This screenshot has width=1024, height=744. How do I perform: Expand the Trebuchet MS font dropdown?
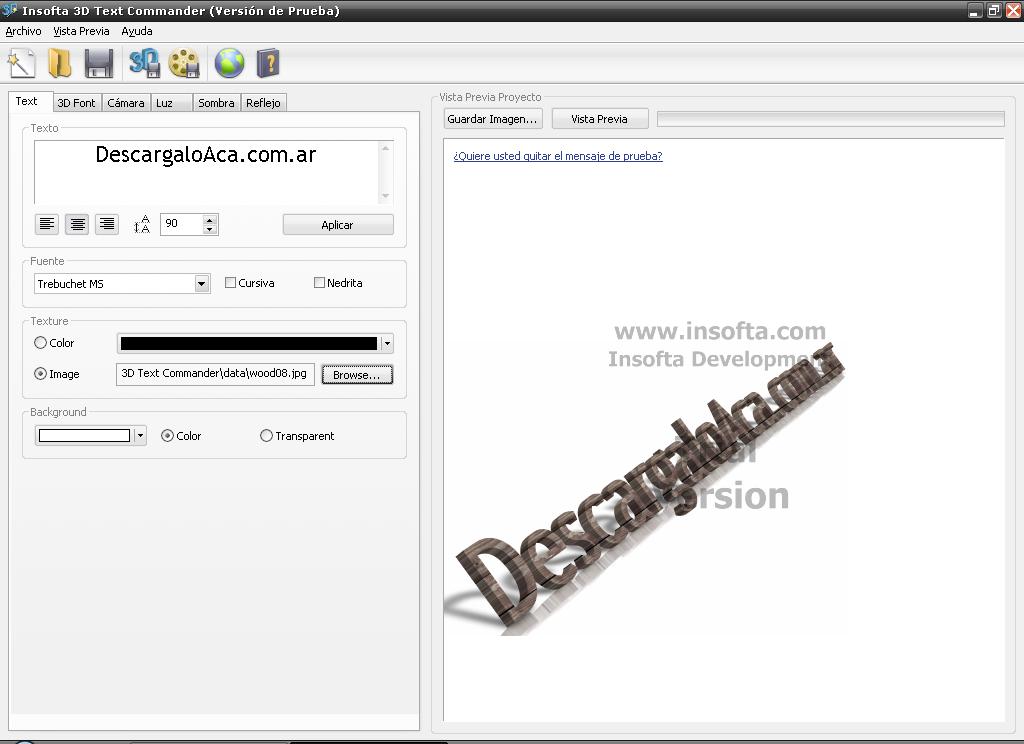202,283
